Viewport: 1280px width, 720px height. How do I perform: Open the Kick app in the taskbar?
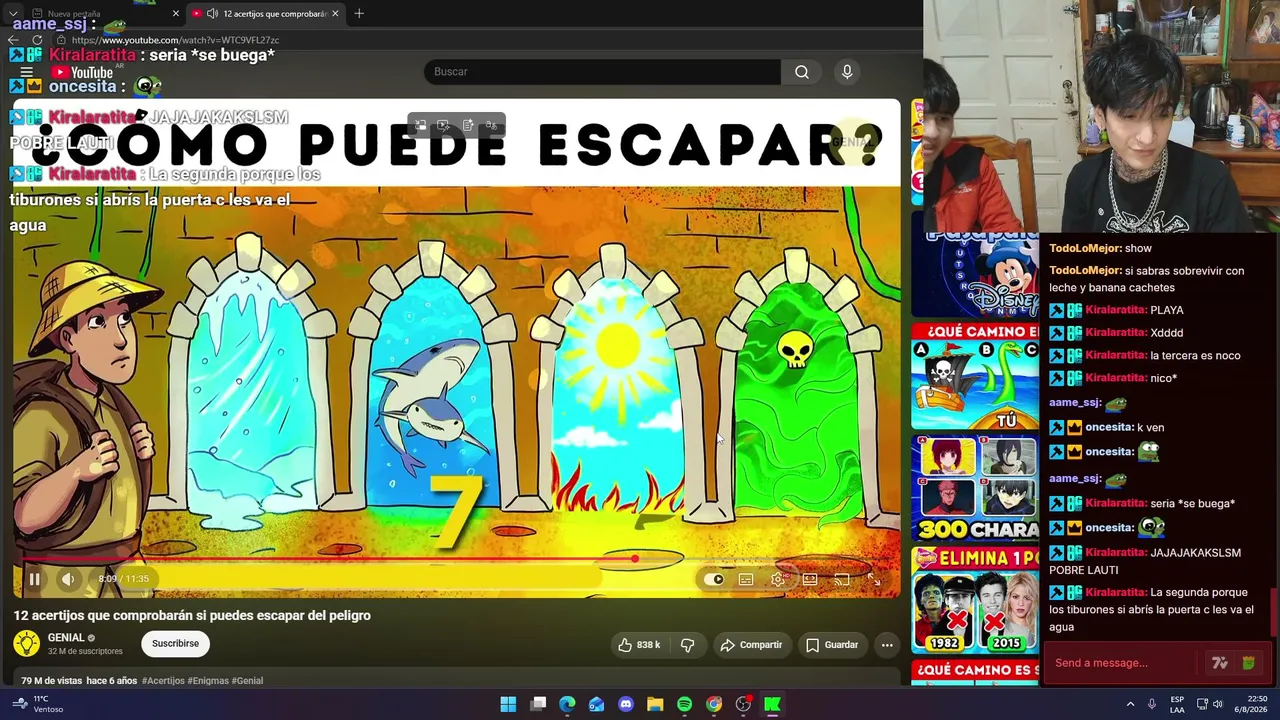[773, 705]
